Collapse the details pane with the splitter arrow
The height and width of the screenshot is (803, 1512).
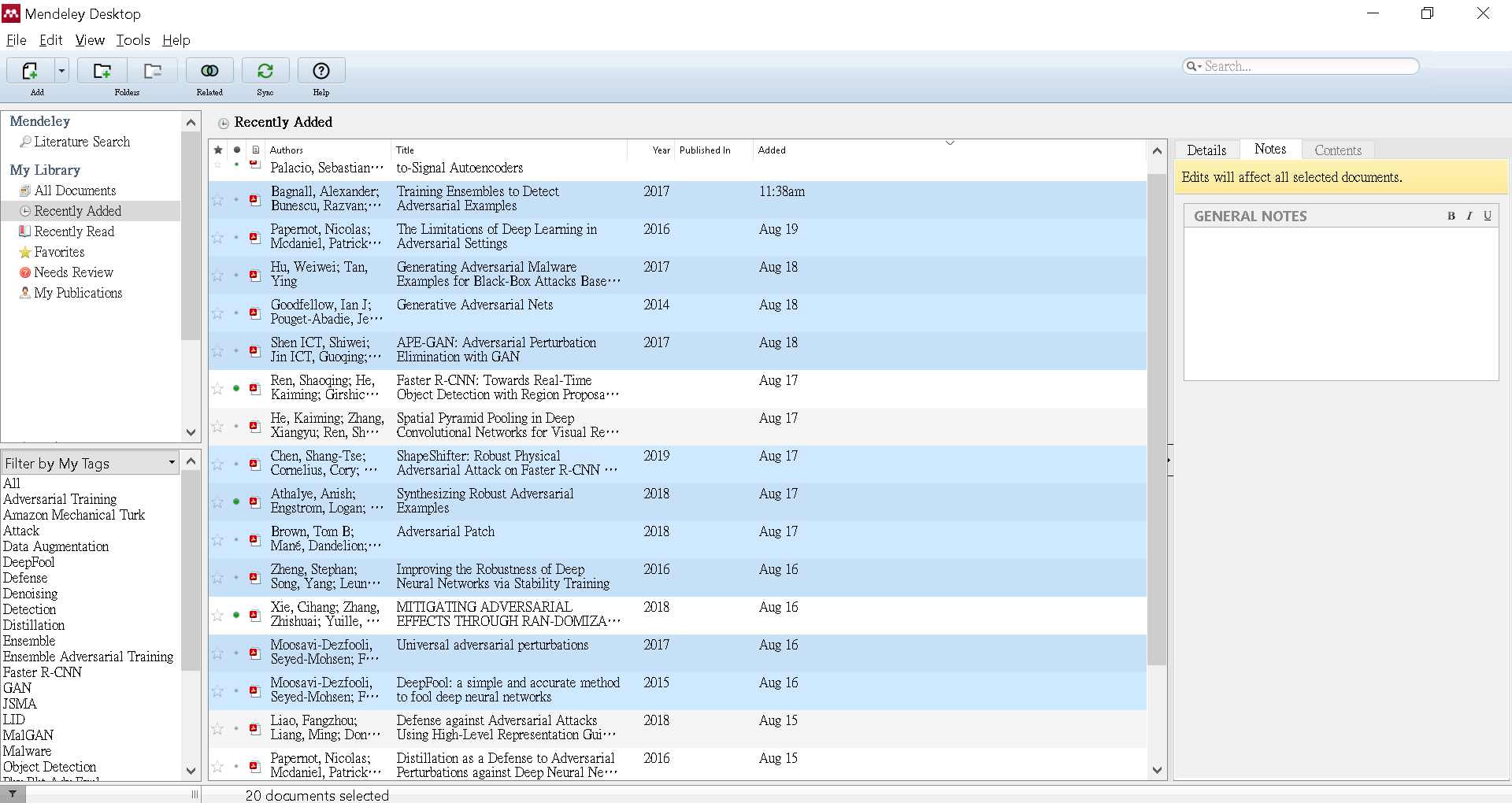click(x=1170, y=460)
